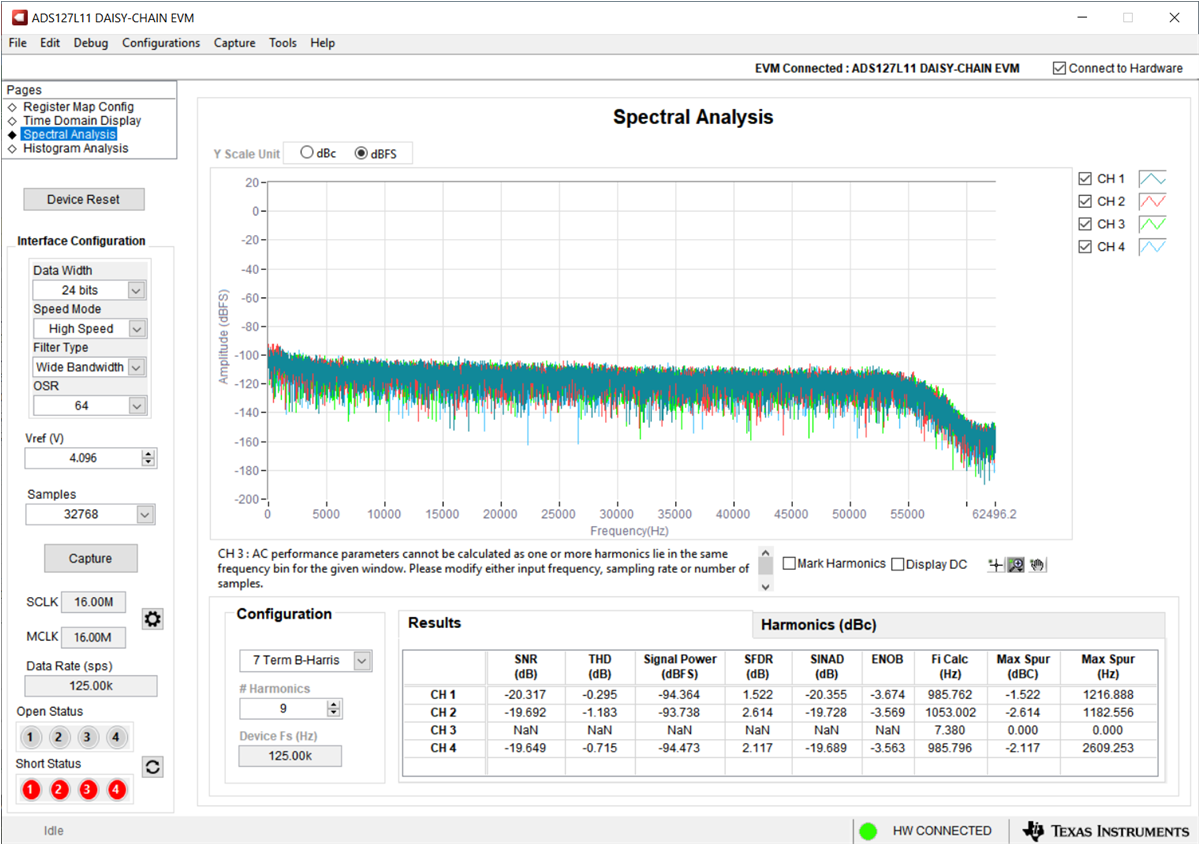Uncheck the CH 3 plot checkbox
The image size is (1200, 845).
1085,224
